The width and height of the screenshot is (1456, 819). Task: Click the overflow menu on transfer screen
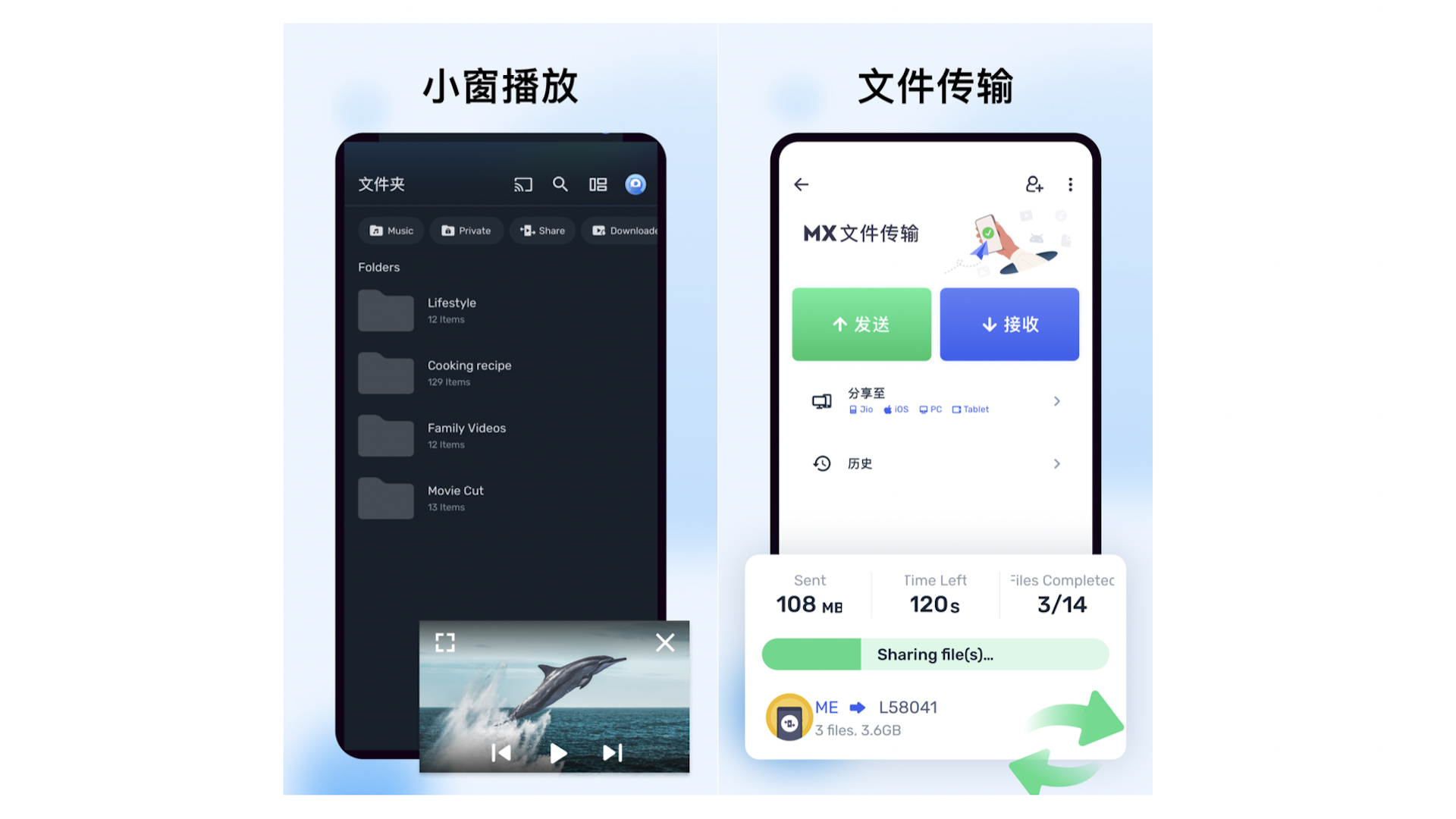(1071, 185)
